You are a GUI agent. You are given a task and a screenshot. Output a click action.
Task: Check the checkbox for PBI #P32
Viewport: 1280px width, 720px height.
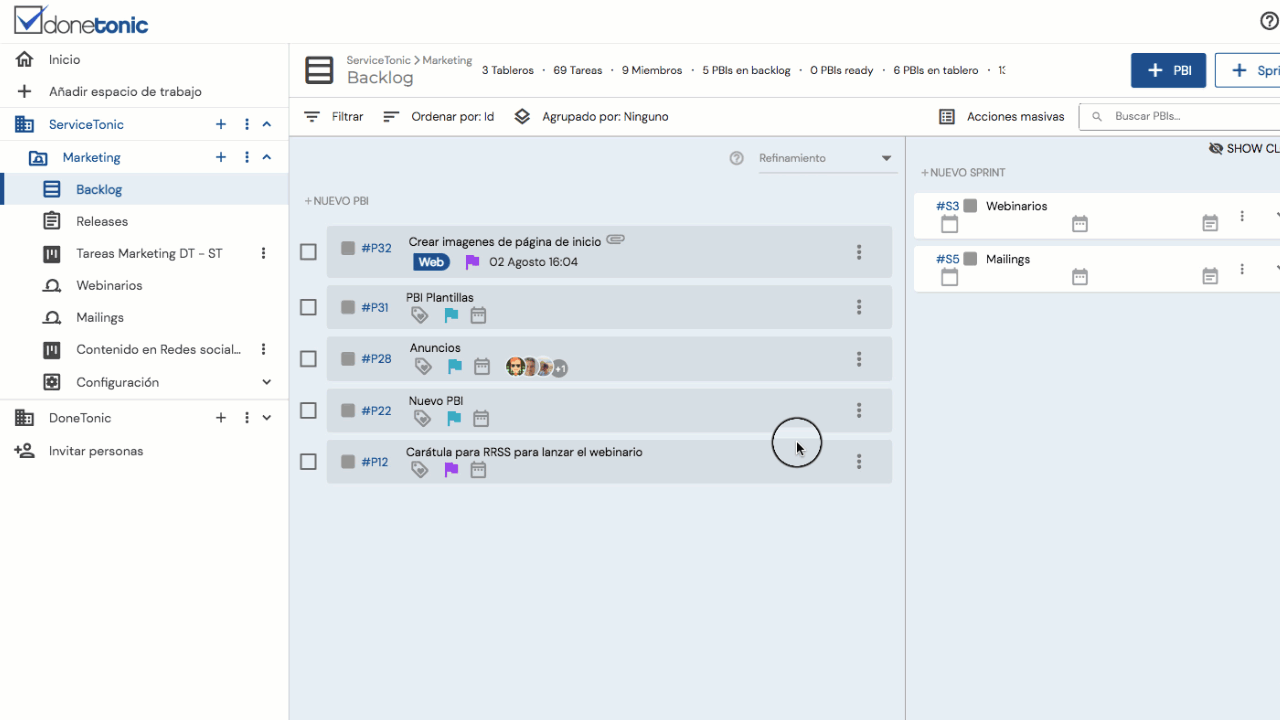tap(308, 252)
